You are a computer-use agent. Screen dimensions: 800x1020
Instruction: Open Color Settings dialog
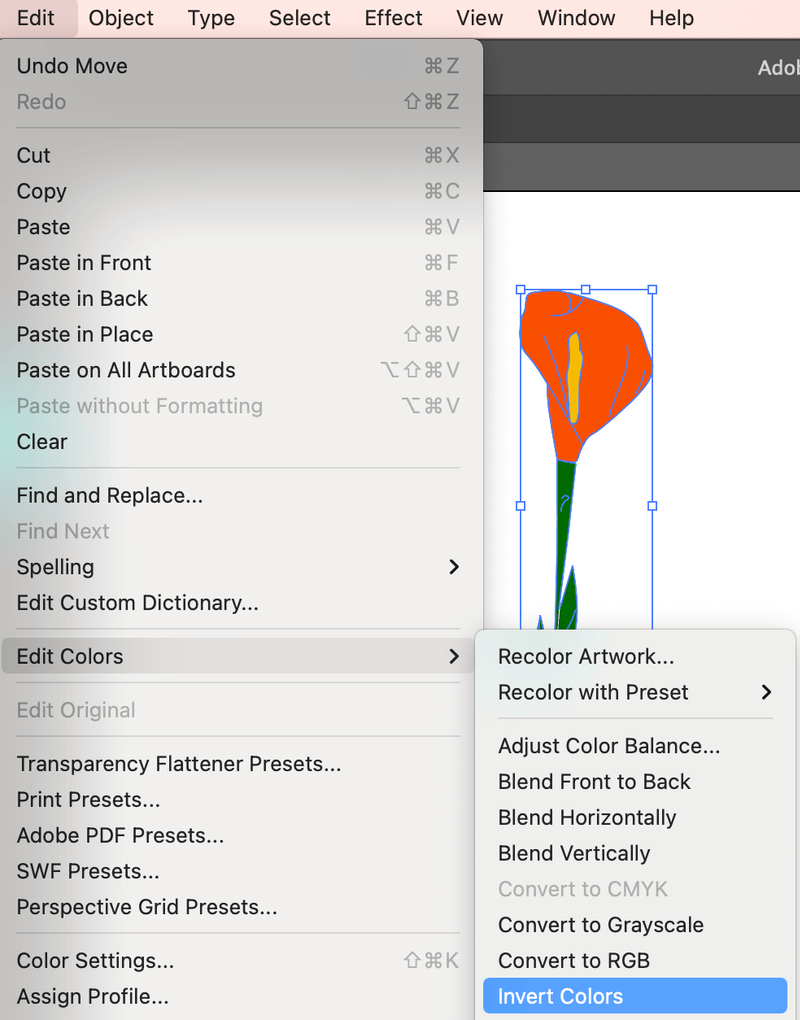click(95, 960)
